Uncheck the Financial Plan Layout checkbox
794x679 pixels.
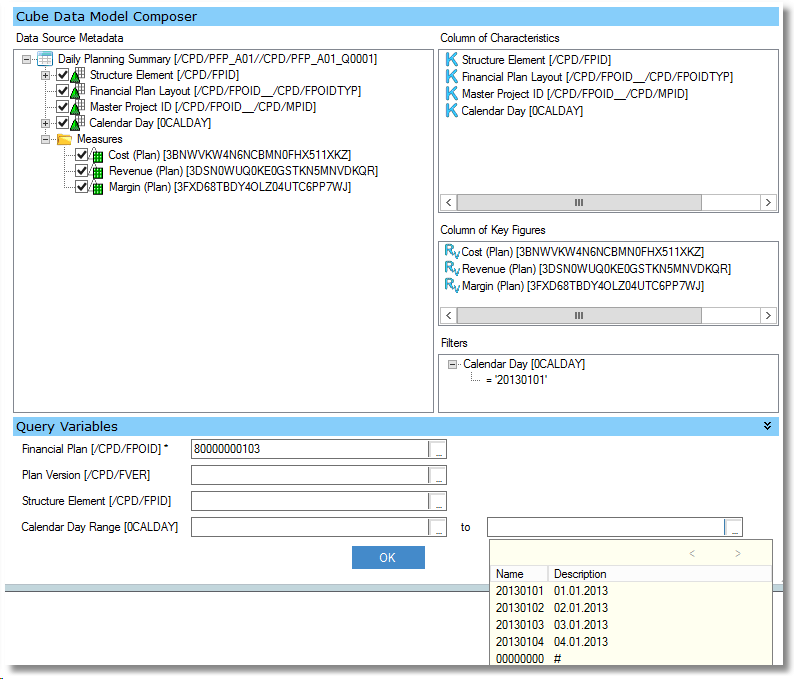click(62, 91)
